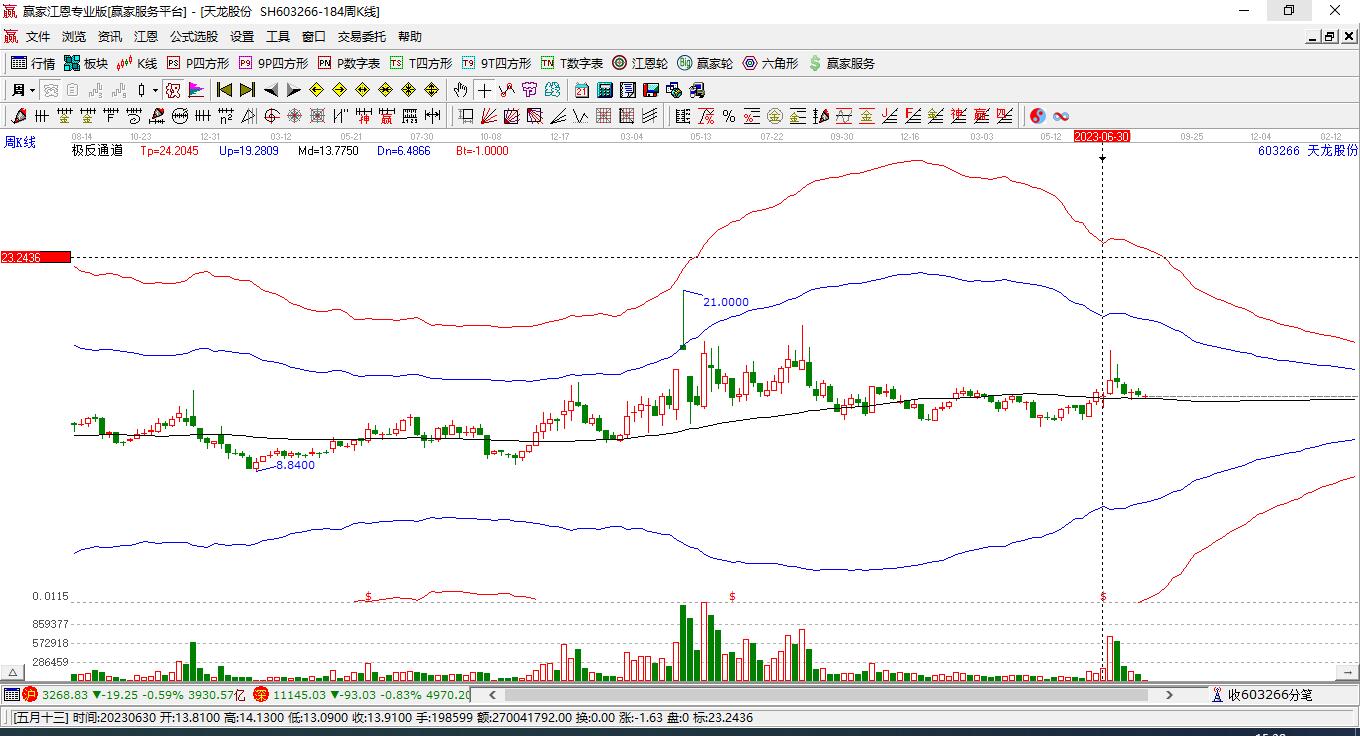Select the percent retracement tool
The width and height of the screenshot is (1360, 736).
[729, 116]
